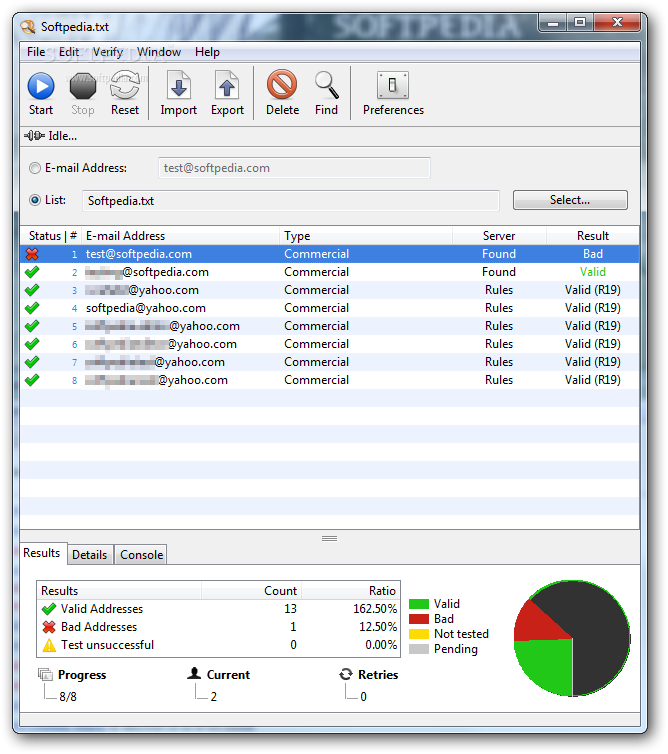Click the 162.50% ratio value
Image resolution: width=668 pixels, height=754 pixels.
(x=375, y=609)
